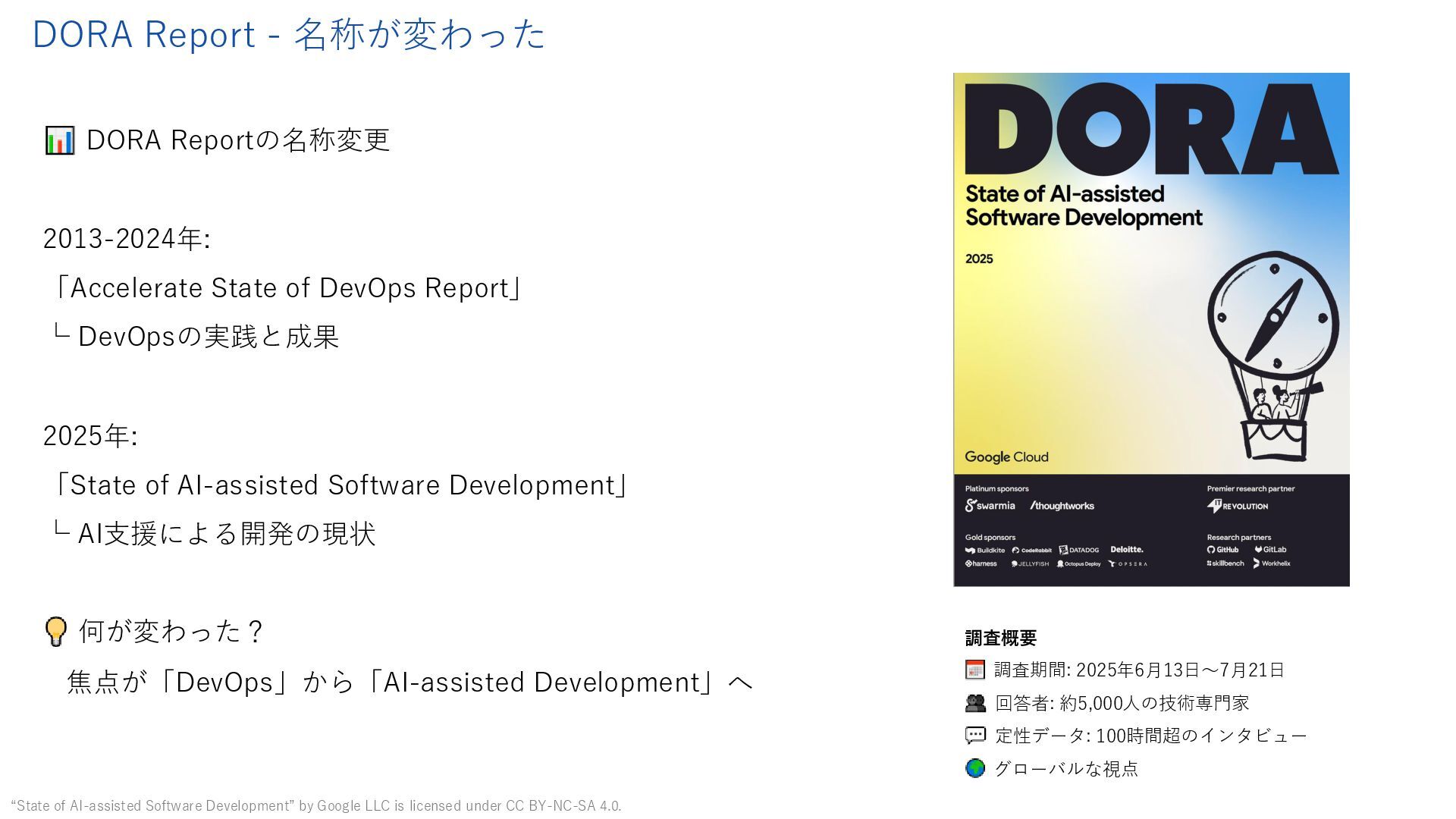Click the speech bubble icon beside 定性データ

pos(975,736)
